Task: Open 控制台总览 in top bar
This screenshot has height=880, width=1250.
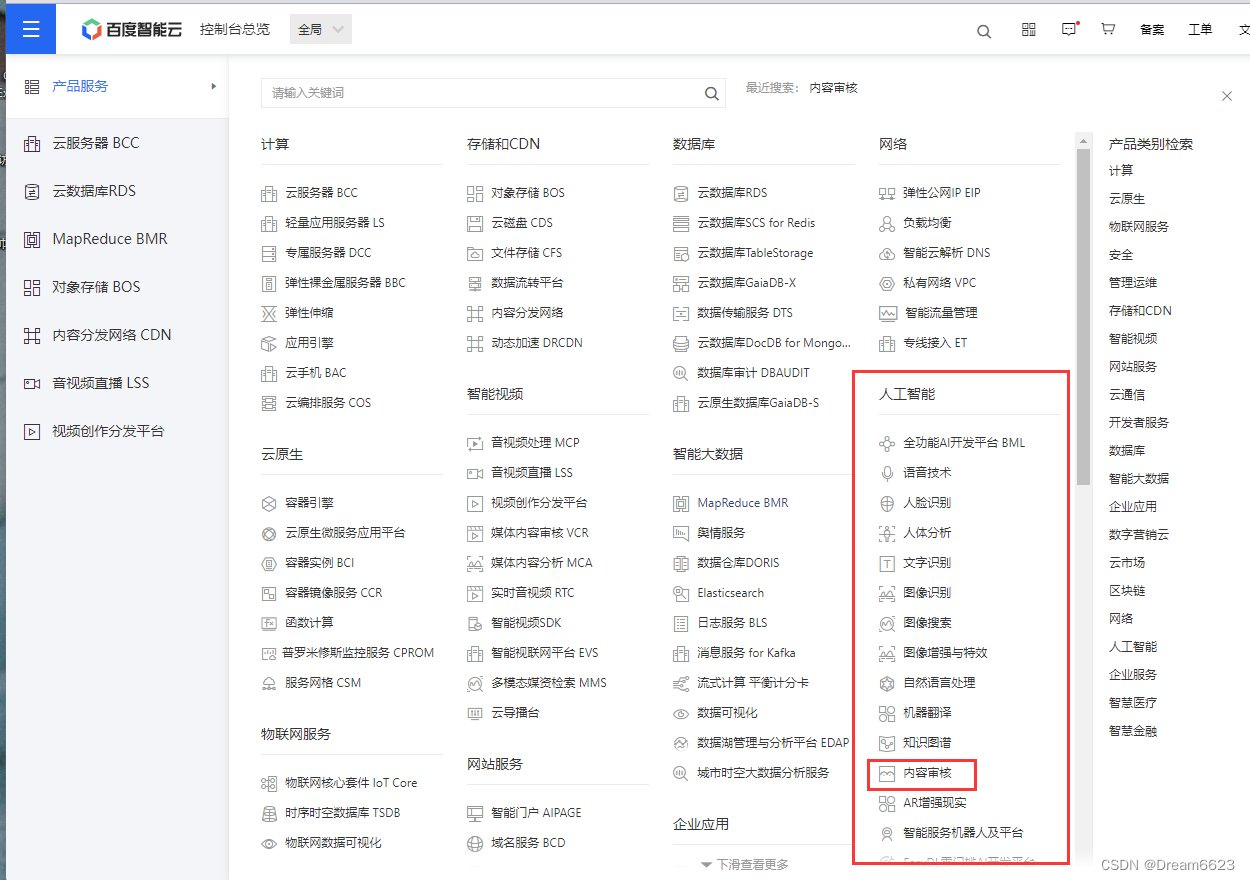Action: 235,29
